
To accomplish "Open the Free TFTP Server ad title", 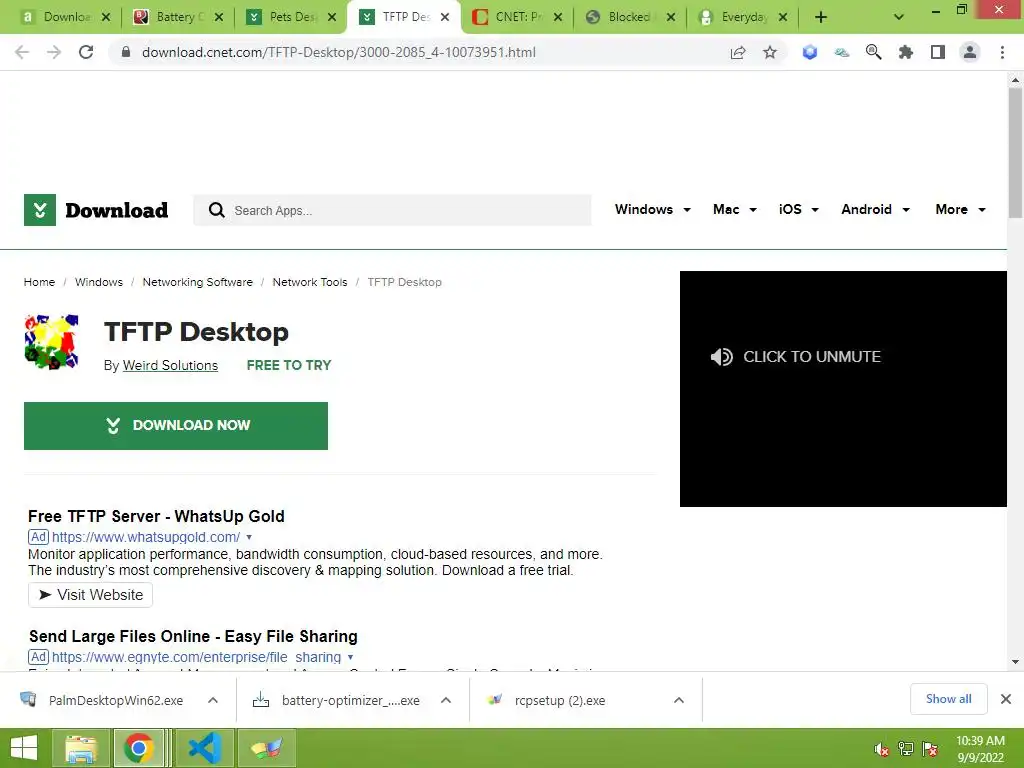I will (x=156, y=516).
